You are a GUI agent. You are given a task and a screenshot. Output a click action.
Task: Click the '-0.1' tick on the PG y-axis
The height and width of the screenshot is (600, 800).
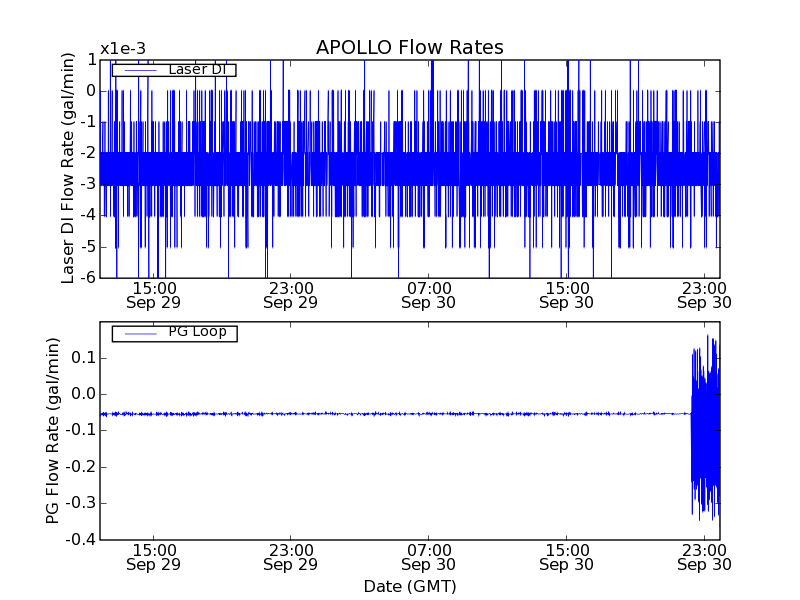pyautogui.click(x=81, y=431)
